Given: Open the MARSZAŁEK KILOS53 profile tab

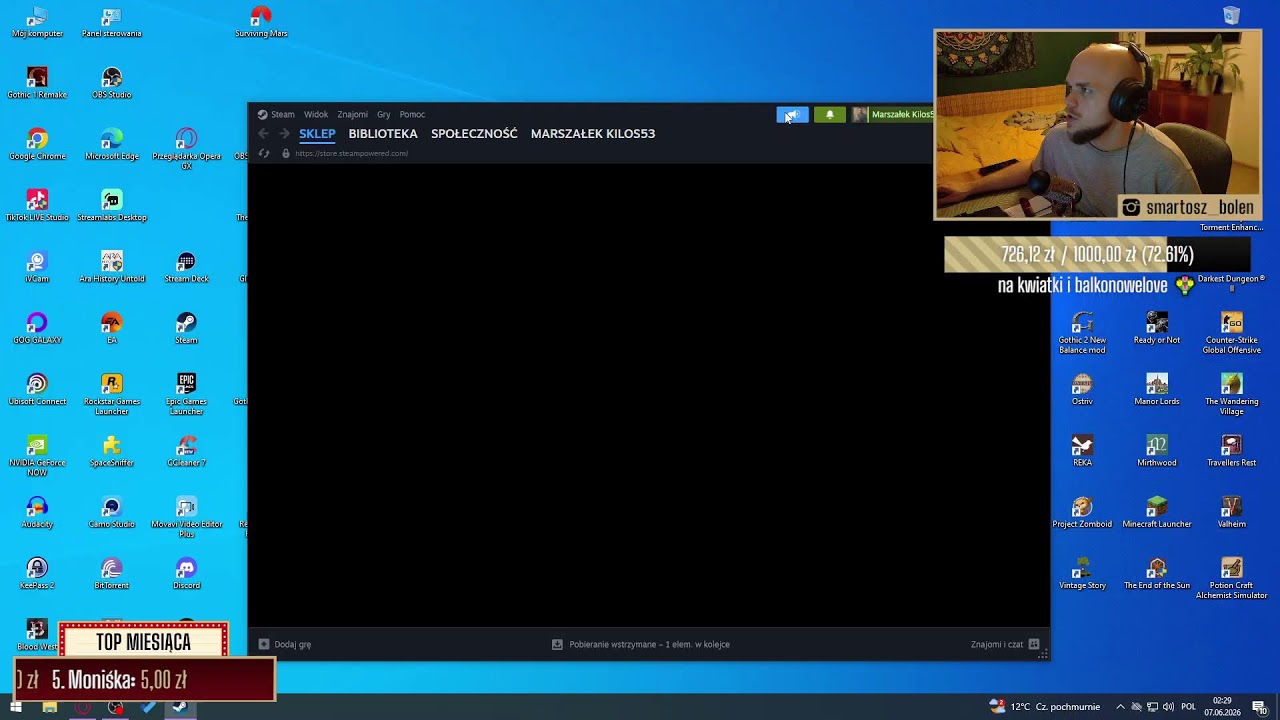Looking at the screenshot, I should 593,133.
